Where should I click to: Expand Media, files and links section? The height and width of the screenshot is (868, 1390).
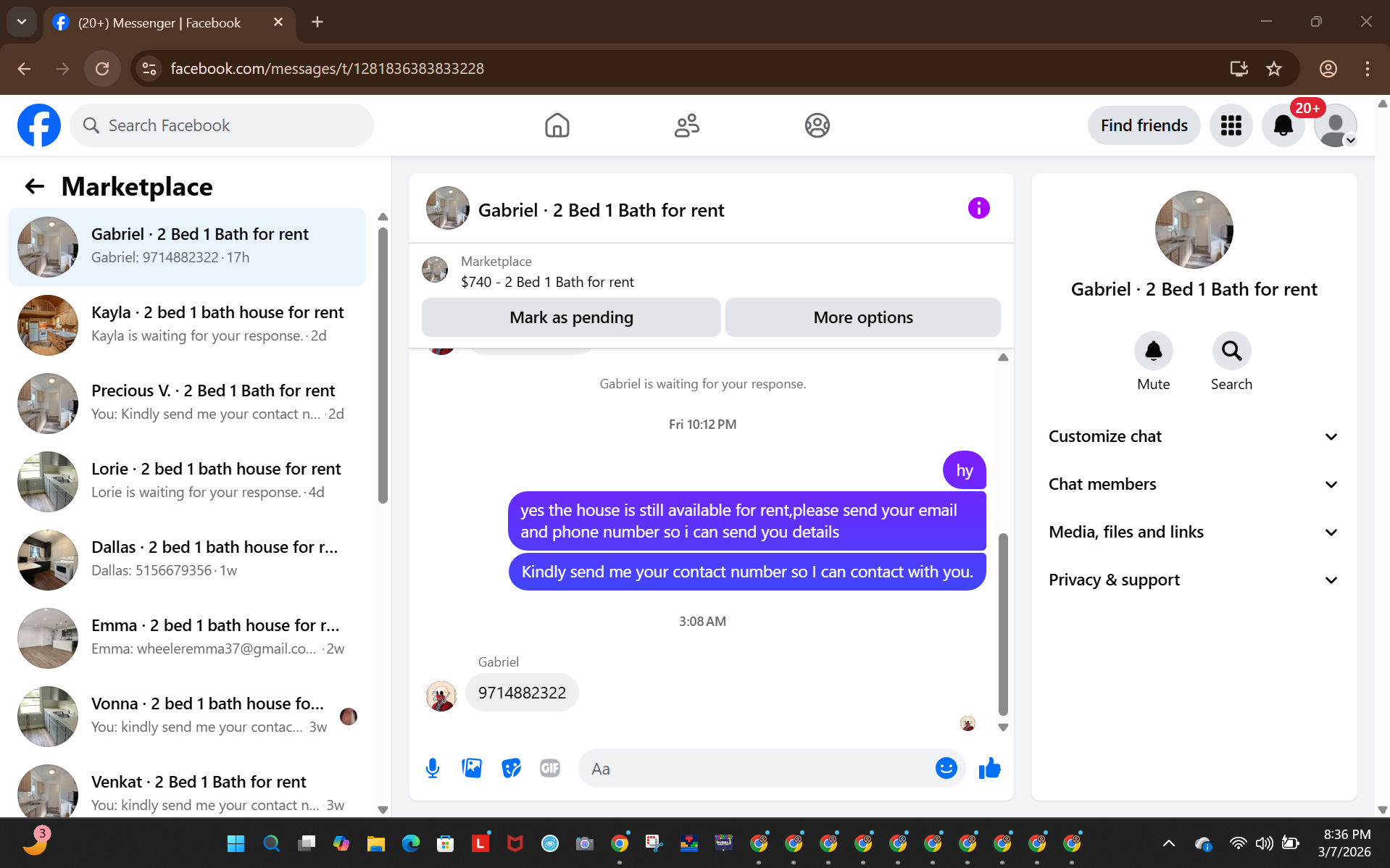point(1194,532)
